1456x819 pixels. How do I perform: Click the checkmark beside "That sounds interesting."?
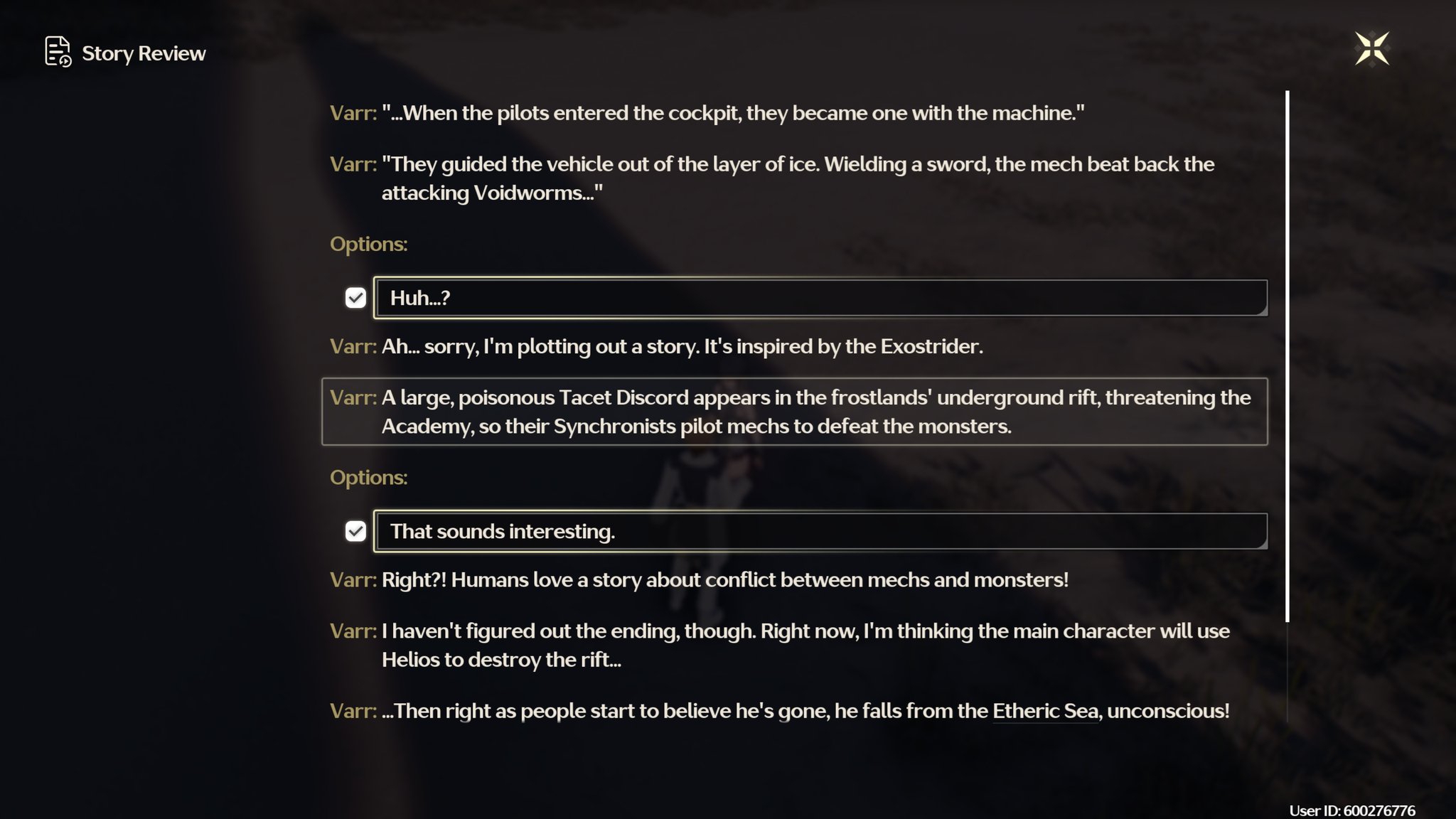[355, 531]
